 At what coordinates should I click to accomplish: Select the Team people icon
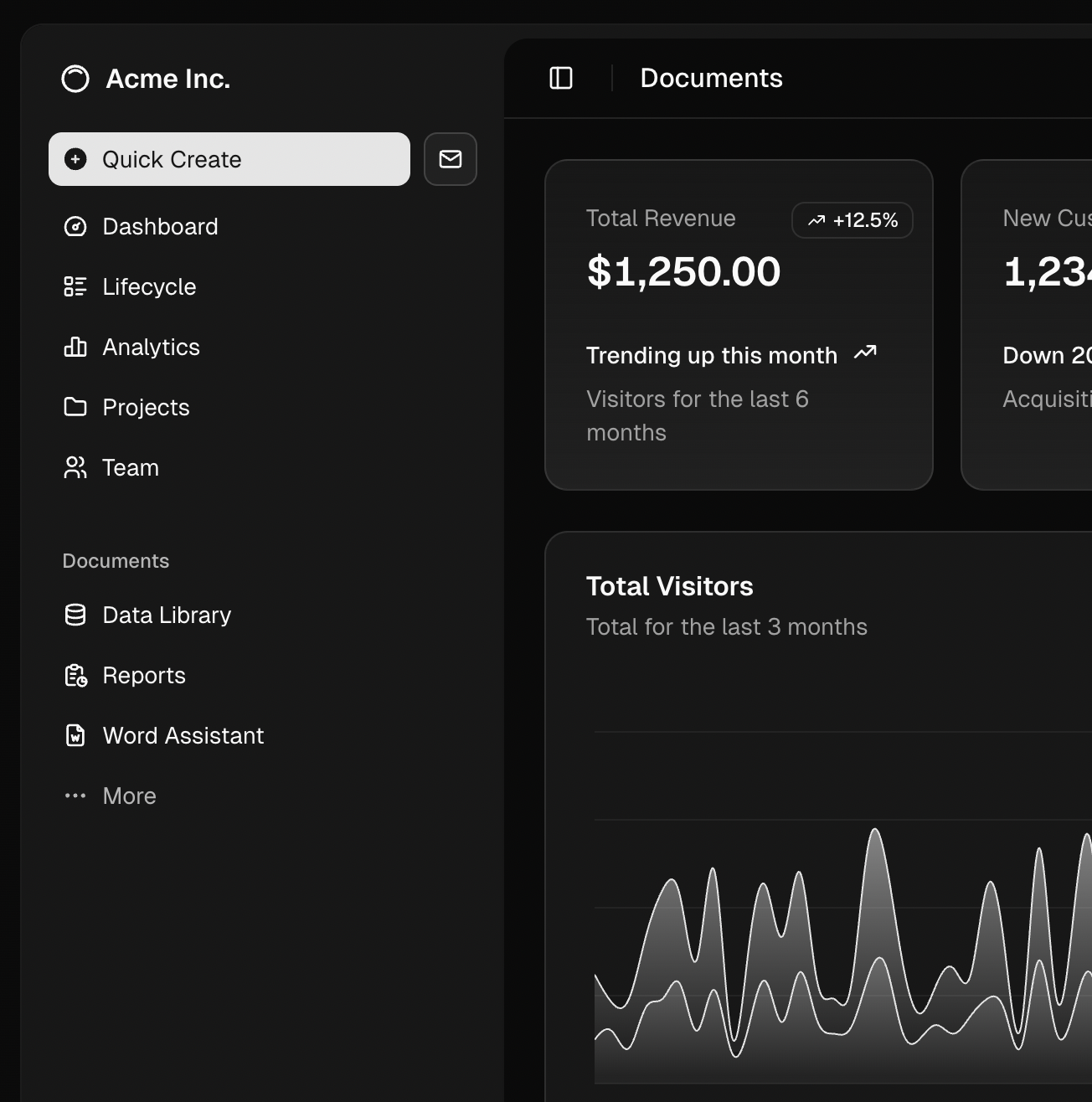(x=75, y=467)
